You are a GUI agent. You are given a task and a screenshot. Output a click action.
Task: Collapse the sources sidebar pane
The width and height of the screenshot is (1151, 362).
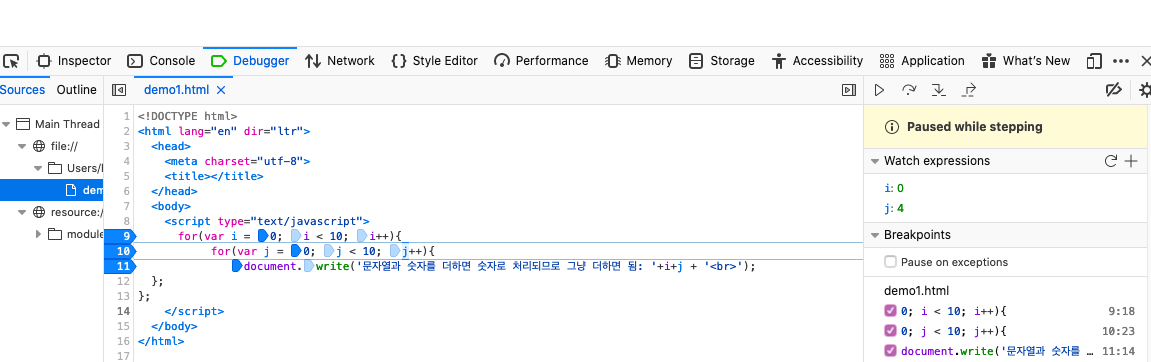118,90
